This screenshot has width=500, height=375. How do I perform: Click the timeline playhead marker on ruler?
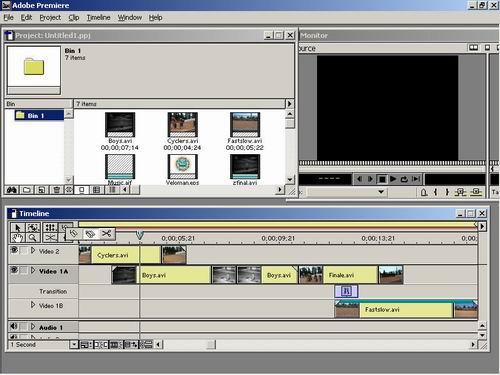point(140,235)
